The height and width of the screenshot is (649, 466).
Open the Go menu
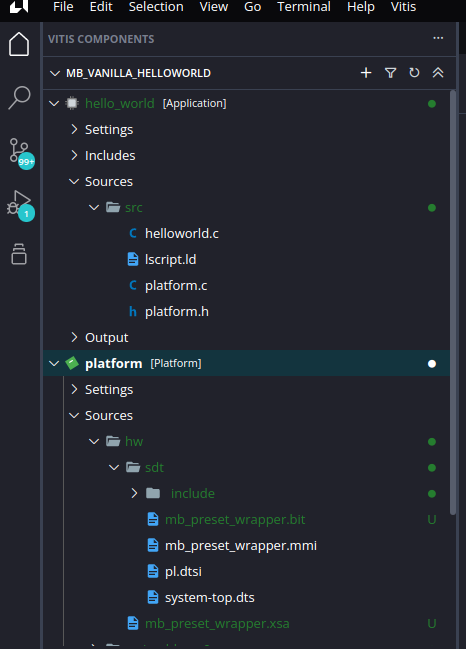[252, 7]
